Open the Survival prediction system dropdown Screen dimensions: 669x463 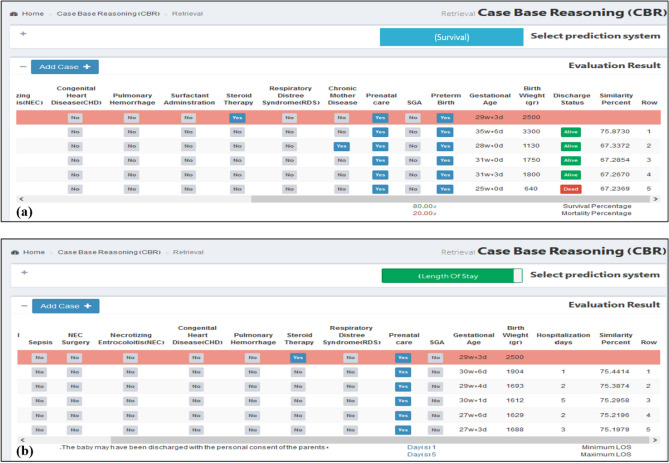click(x=451, y=37)
